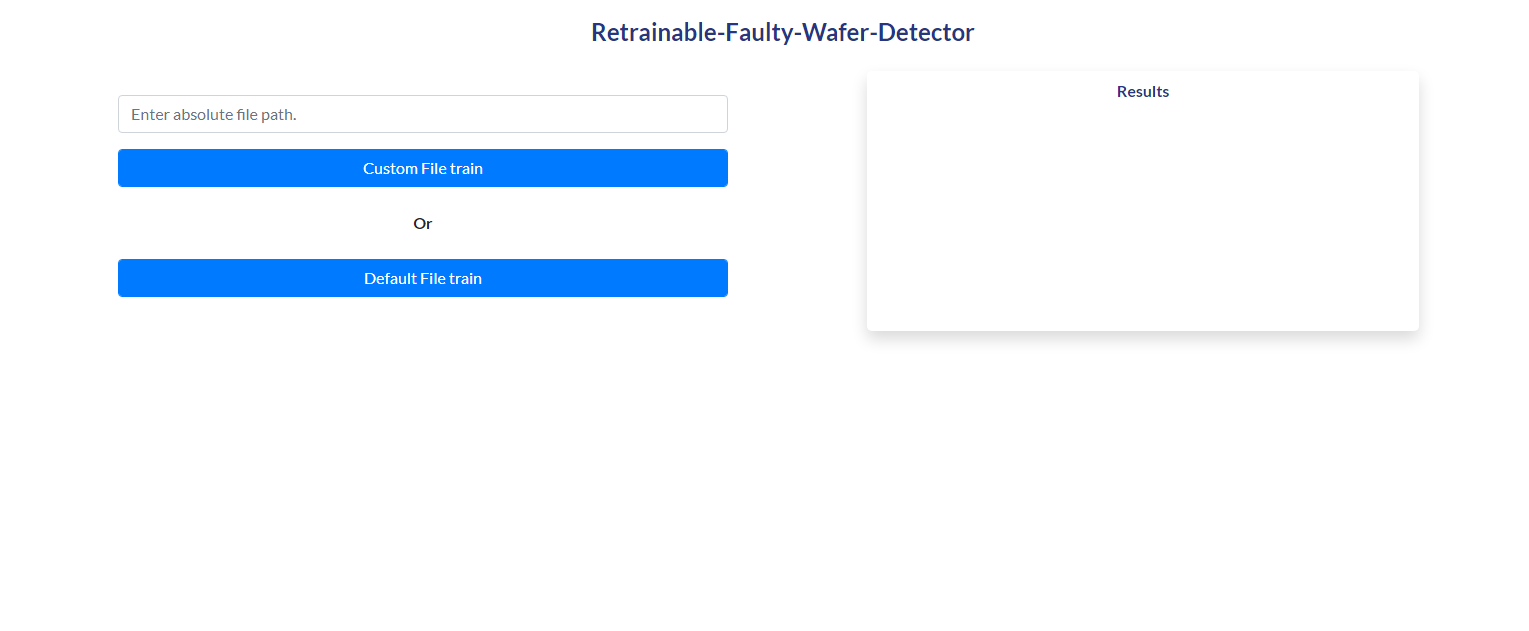This screenshot has width=1529, height=631.
Task: Click the Results panel heading
Action: pos(1142,91)
